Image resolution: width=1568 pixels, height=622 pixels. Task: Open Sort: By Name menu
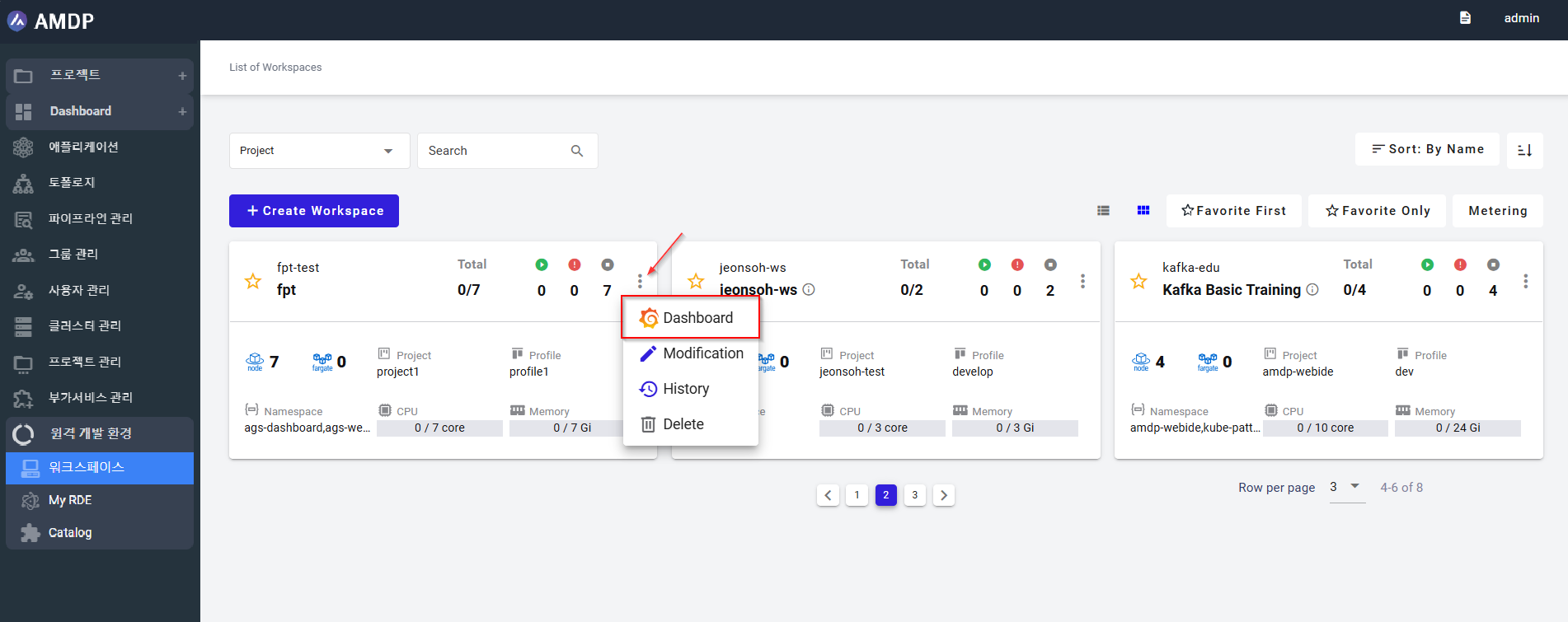pos(1427,149)
